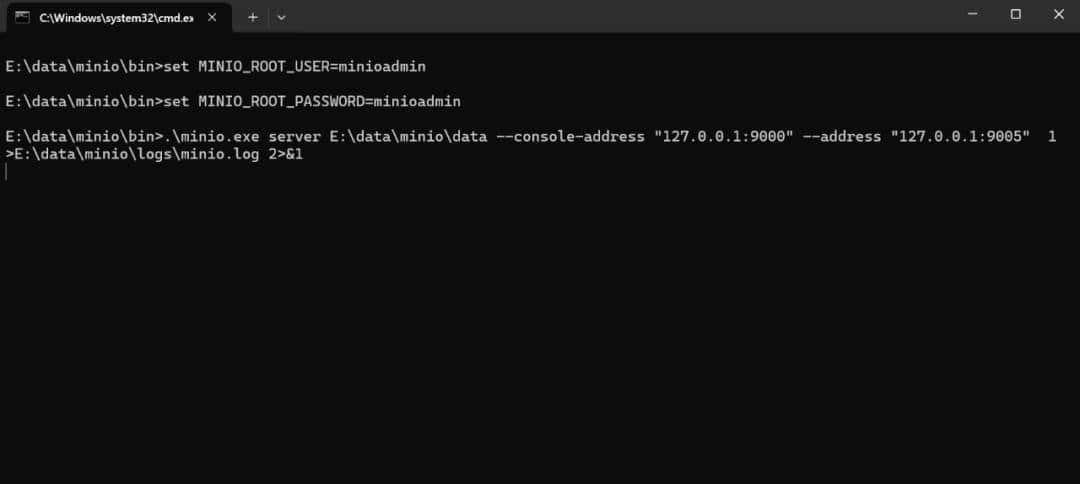This screenshot has height=484, width=1080.
Task: Click the first E:\data\minio\bin> prompt
Action: (82, 66)
